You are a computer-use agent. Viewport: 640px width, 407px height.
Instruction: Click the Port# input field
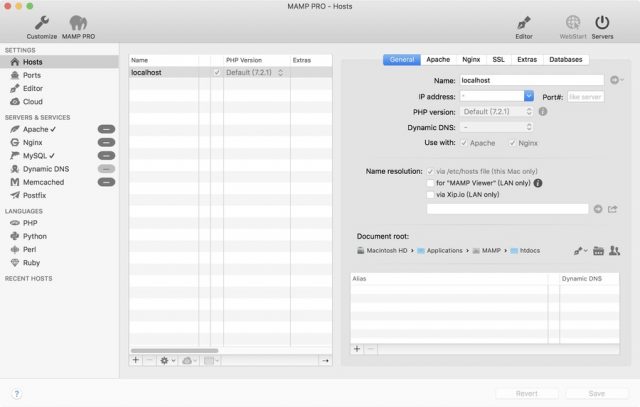[585, 97]
